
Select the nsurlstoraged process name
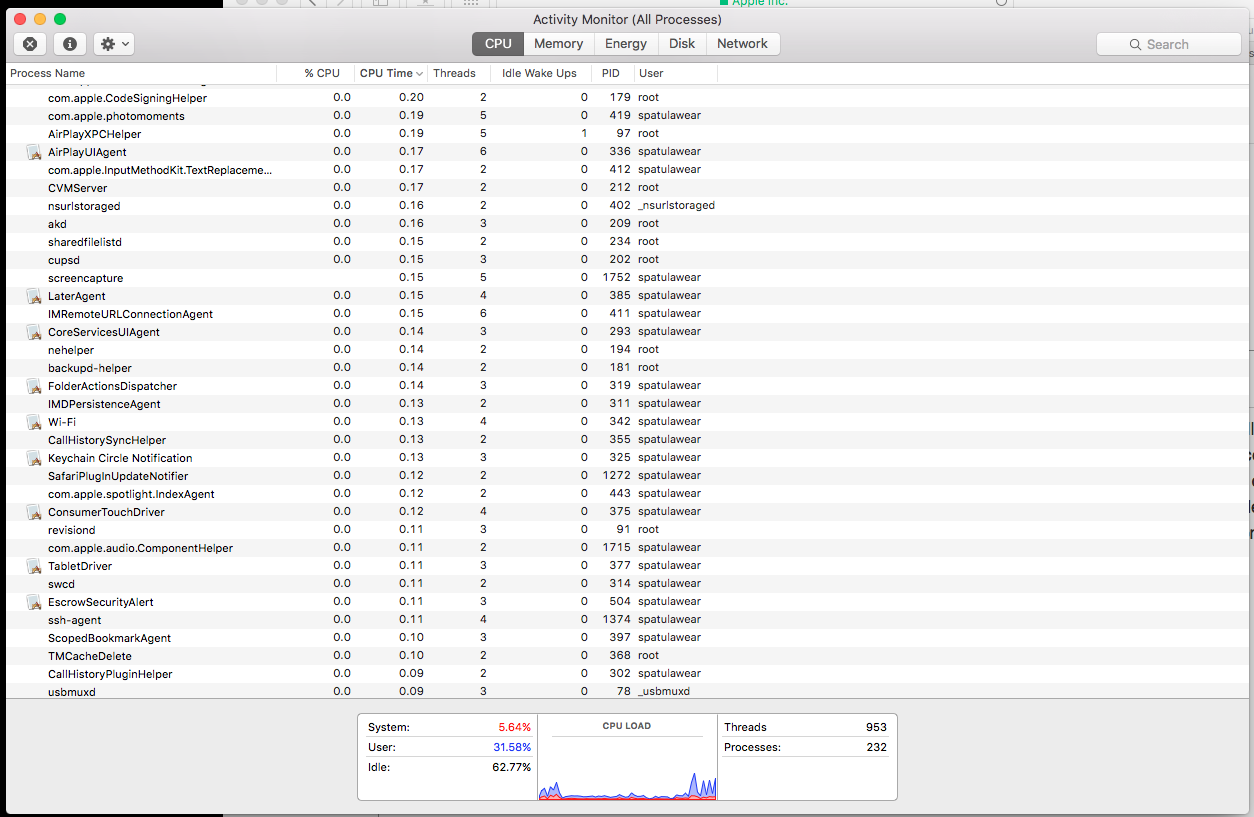coord(84,206)
